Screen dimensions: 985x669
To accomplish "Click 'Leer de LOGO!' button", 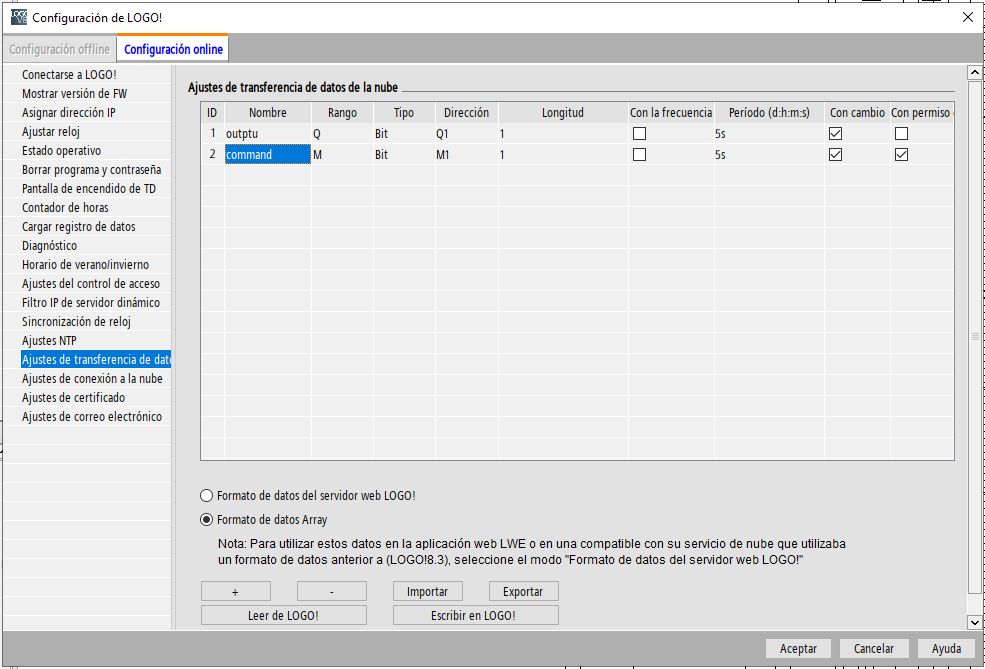I will [x=283, y=615].
